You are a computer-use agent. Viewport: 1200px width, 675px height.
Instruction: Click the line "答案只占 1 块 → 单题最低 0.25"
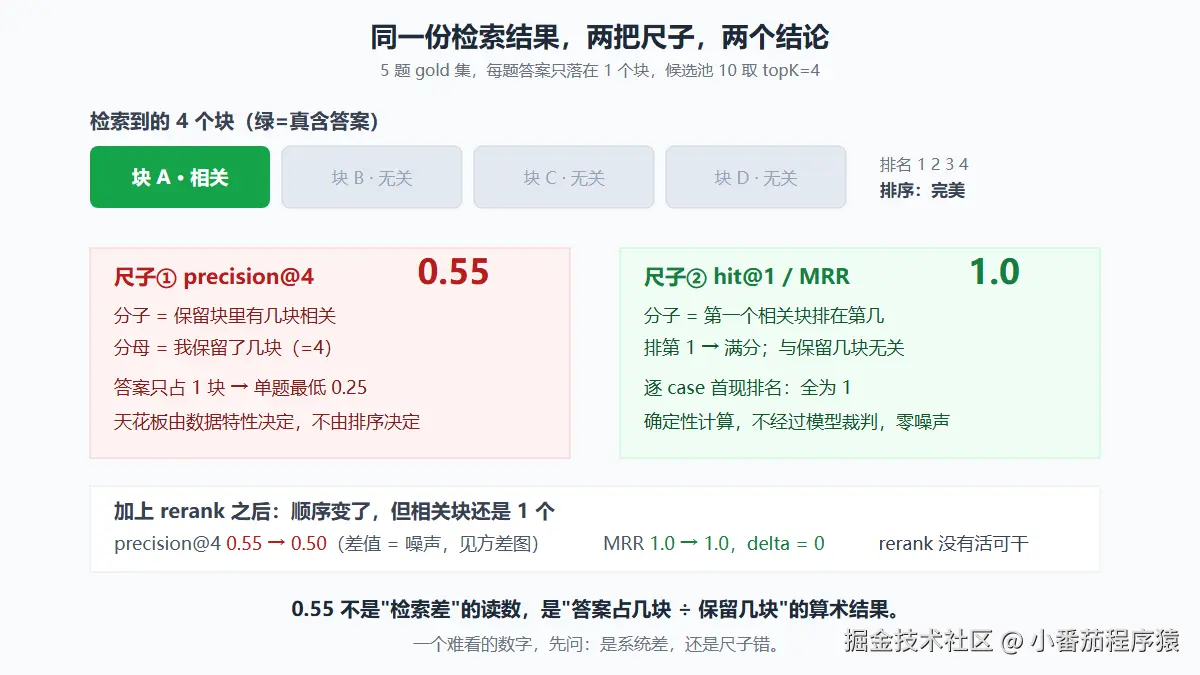[x=240, y=388]
